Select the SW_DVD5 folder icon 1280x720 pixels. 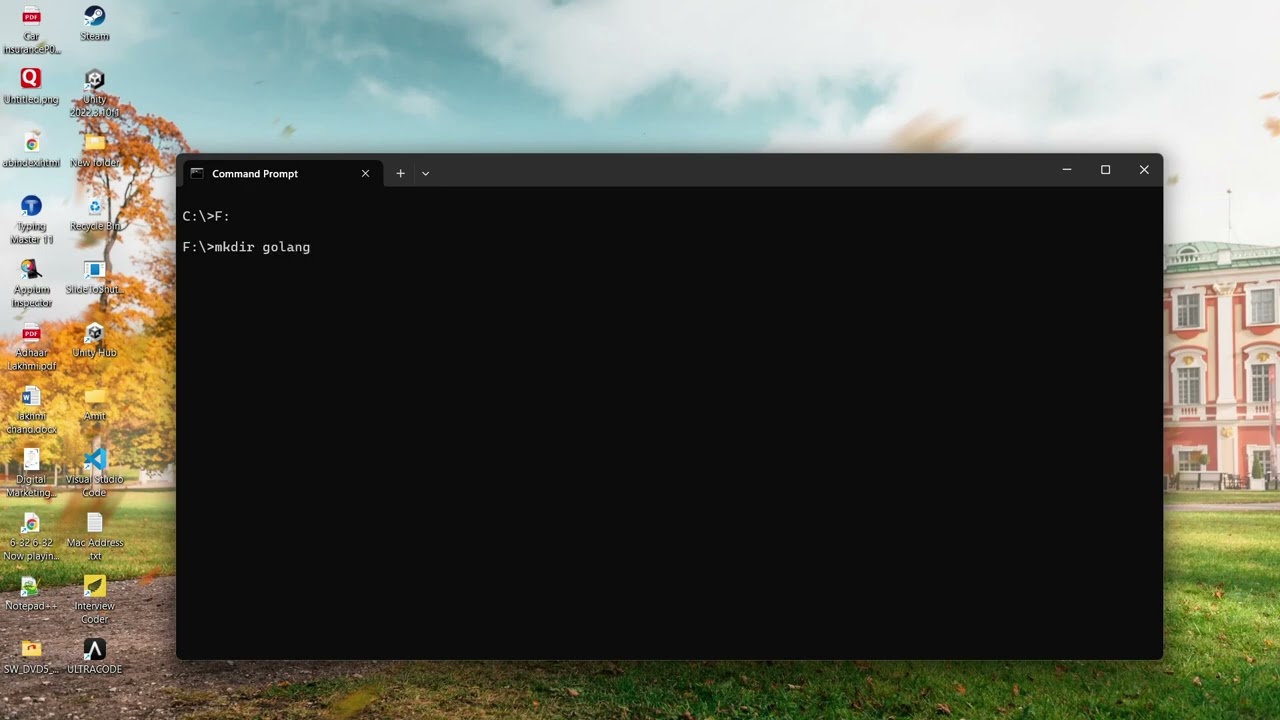[31, 649]
